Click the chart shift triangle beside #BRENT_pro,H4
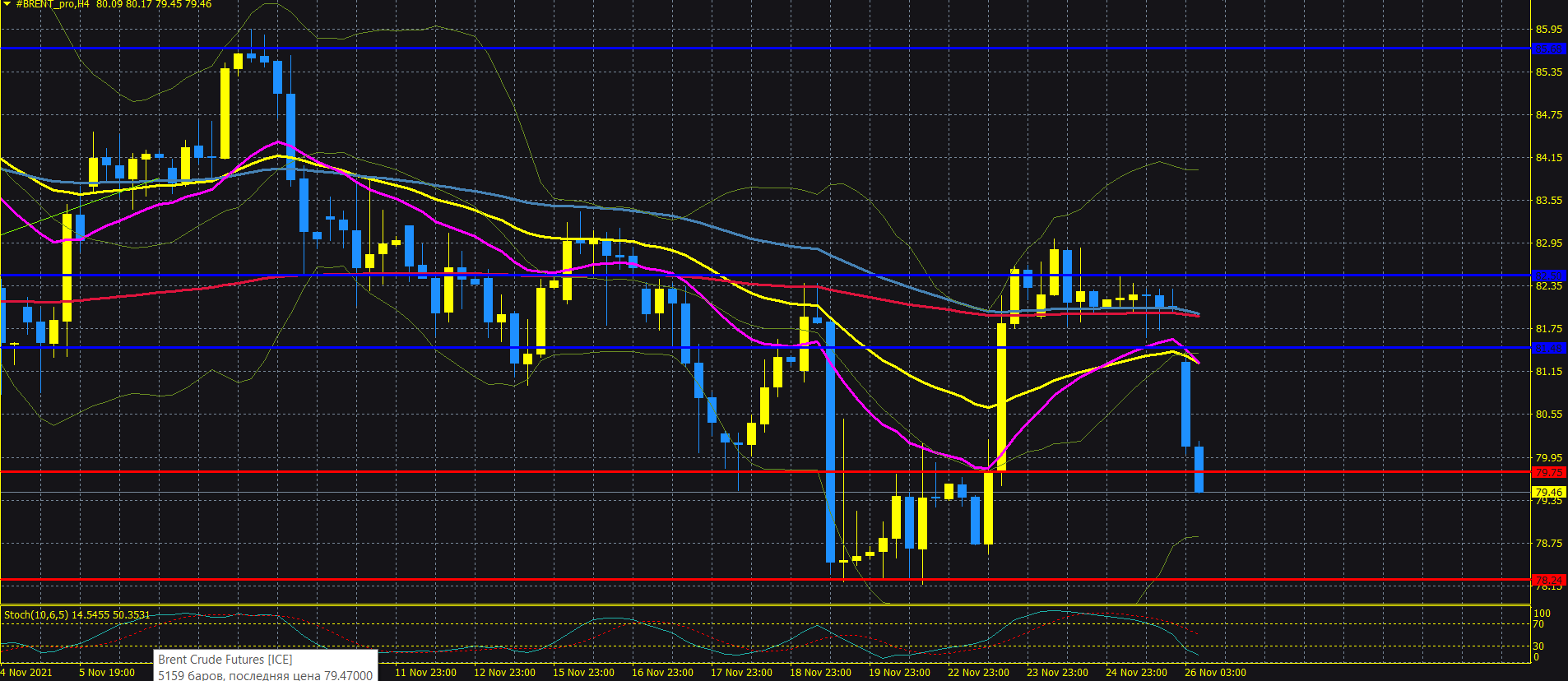The width and height of the screenshot is (1568, 681). (7, 4)
